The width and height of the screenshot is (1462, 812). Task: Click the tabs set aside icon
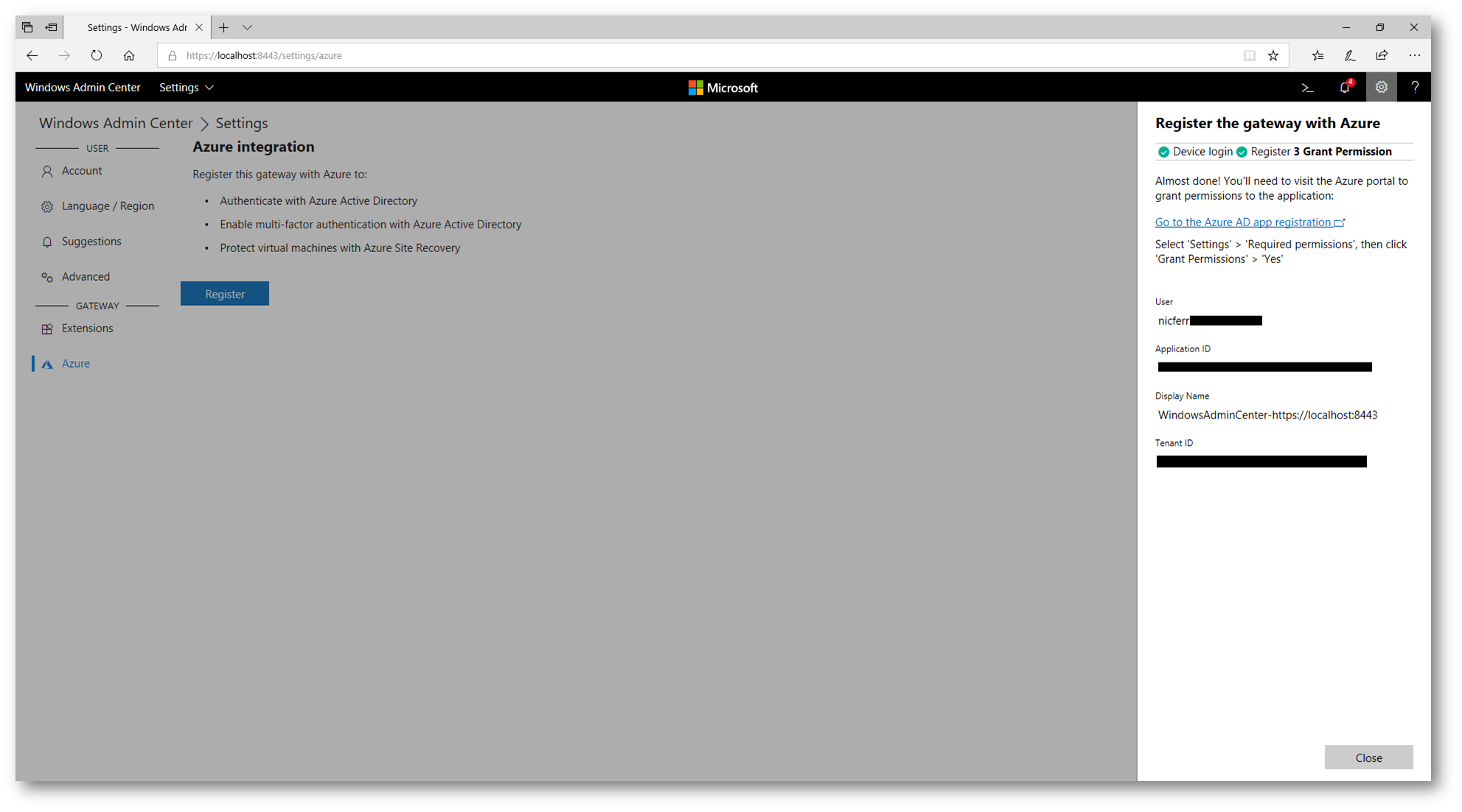point(27,27)
